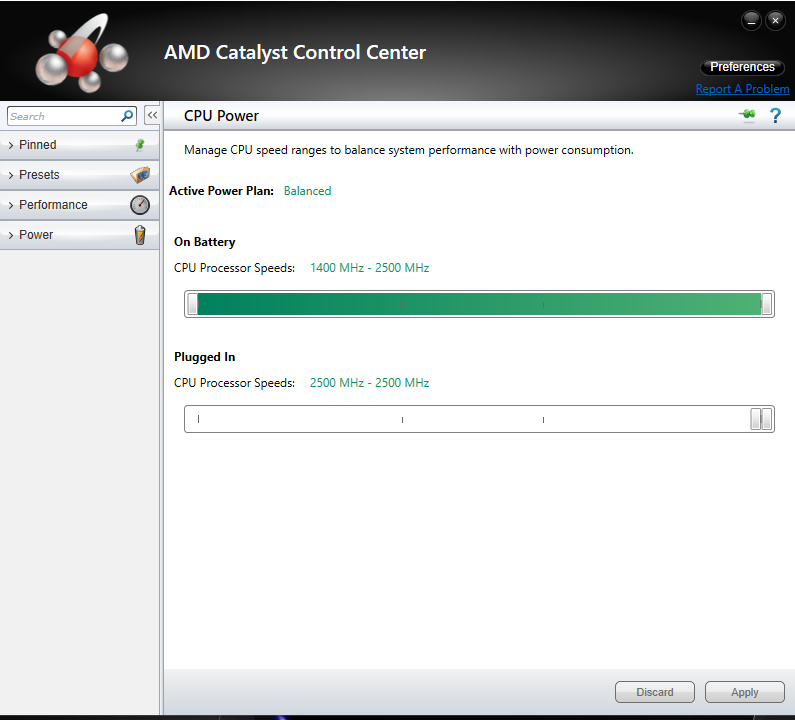Click the Plugged In heading
This screenshot has height=720, width=795.
pos(204,357)
